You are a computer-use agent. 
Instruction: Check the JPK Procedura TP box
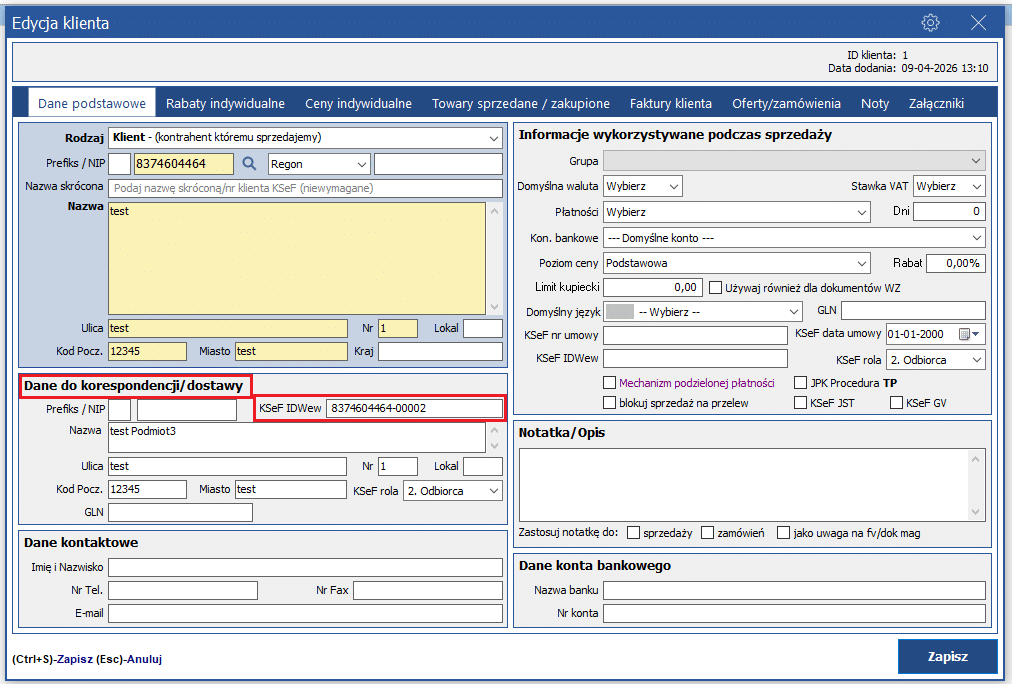tap(800, 383)
